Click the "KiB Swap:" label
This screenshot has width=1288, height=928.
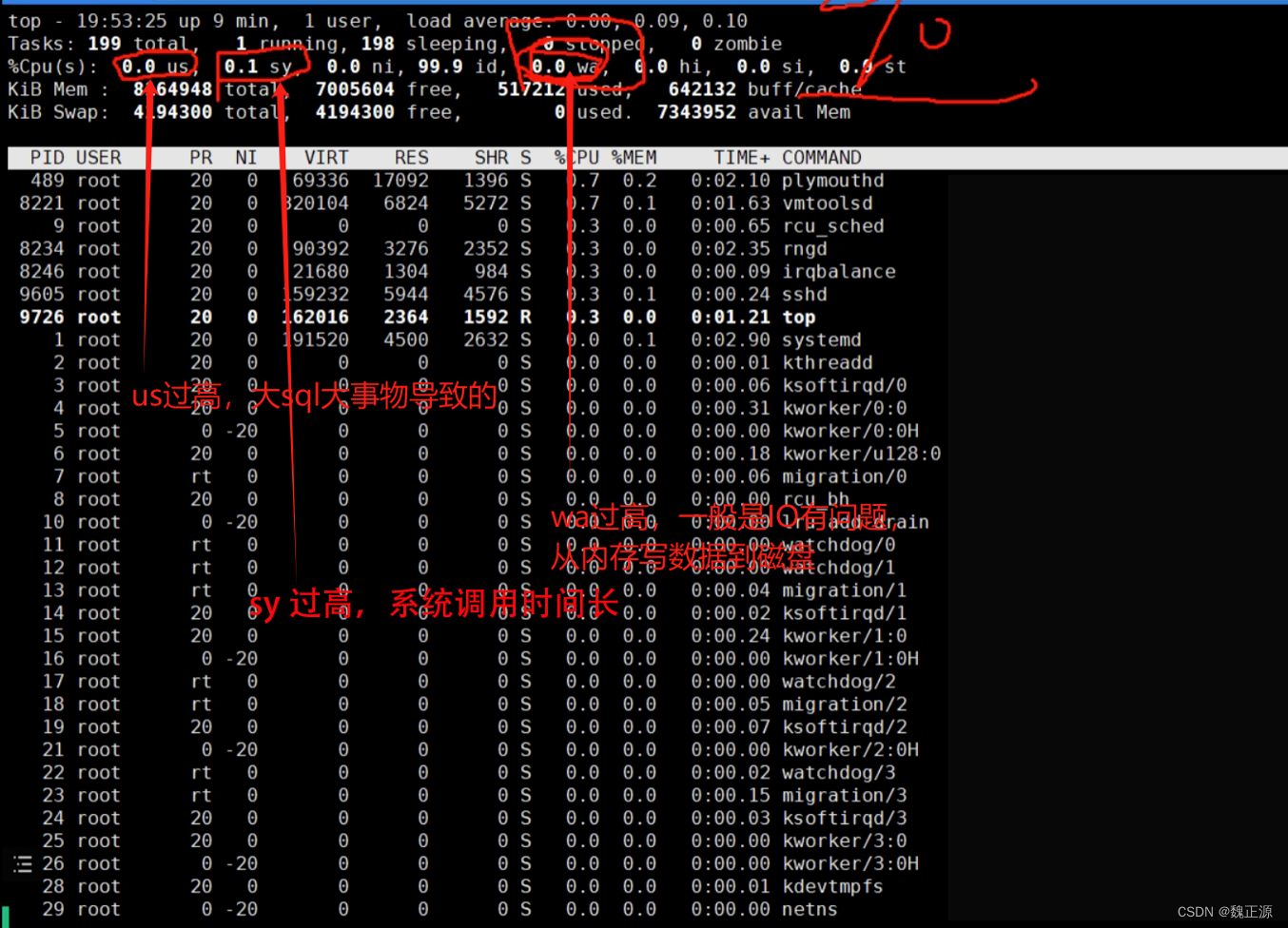tap(59, 112)
